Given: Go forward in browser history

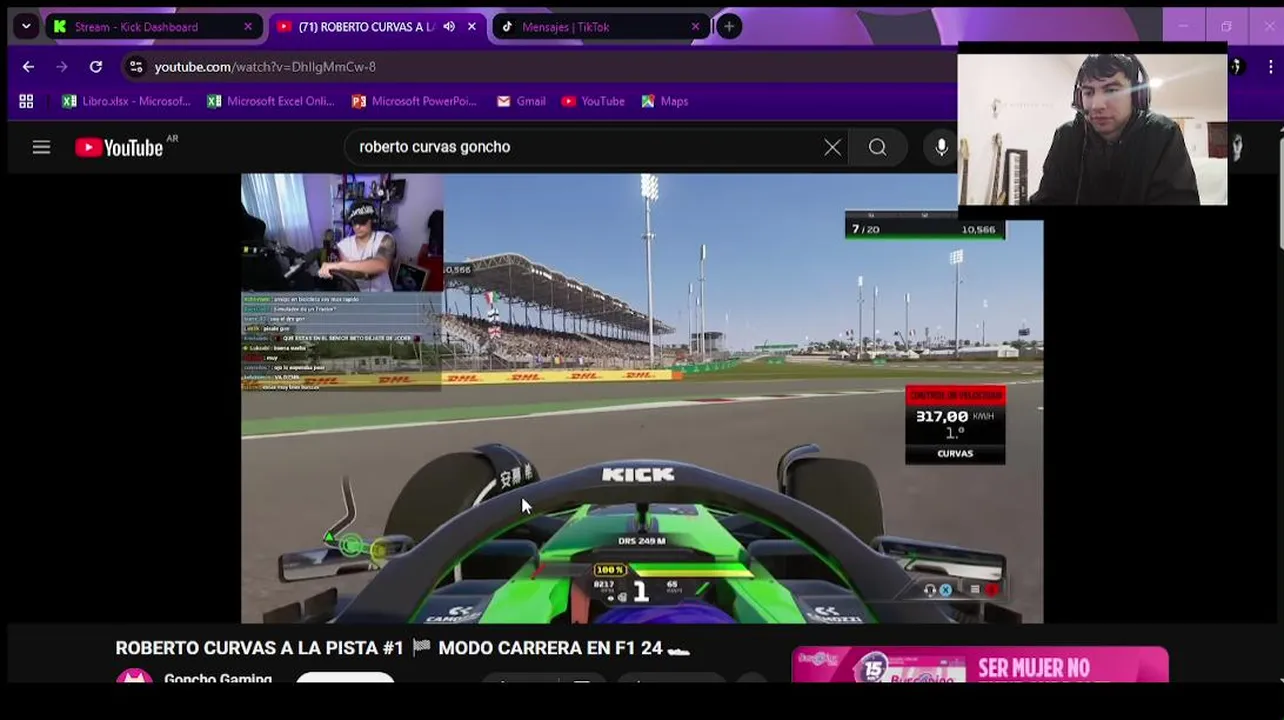Looking at the screenshot, I should (62, 67).
